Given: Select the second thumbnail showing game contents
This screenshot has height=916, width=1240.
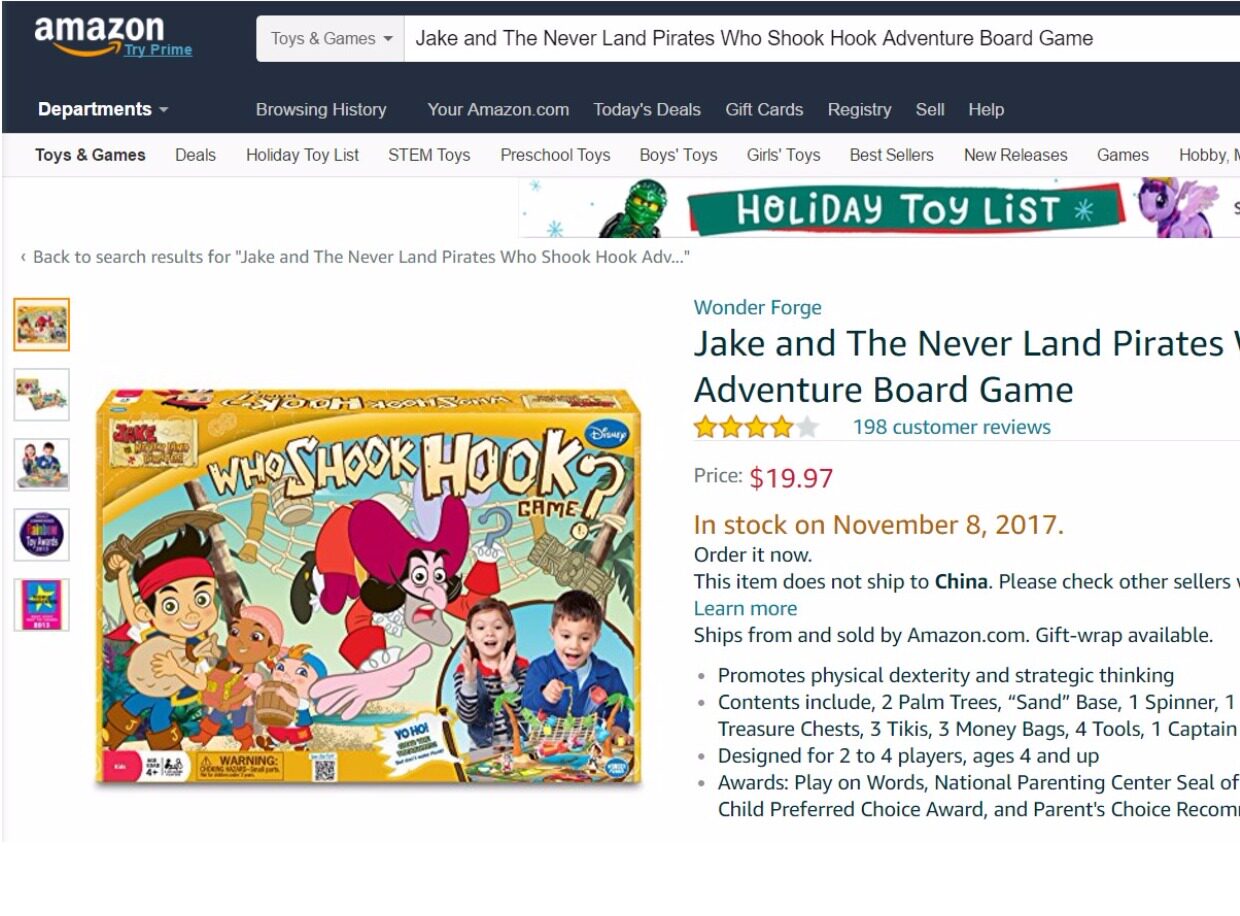Looking at the screenshot, I should pyautogui.click(x=41, y=394).
